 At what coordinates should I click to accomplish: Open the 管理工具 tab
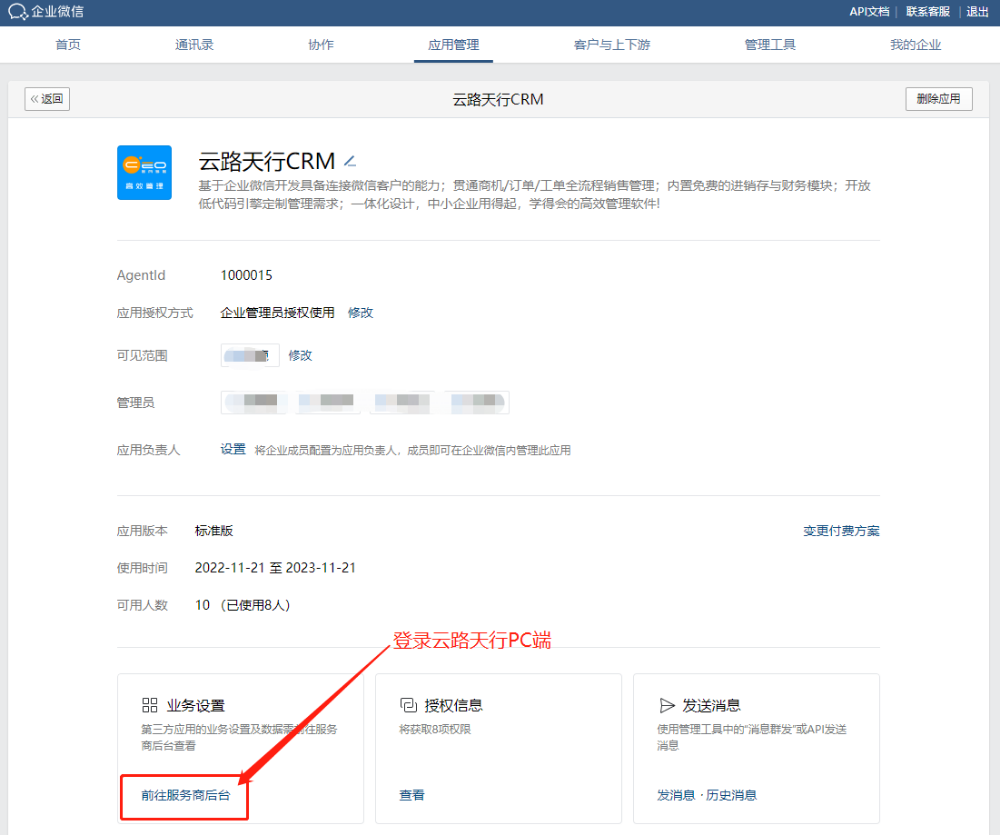pyautogui.click(x=770, y=45)
